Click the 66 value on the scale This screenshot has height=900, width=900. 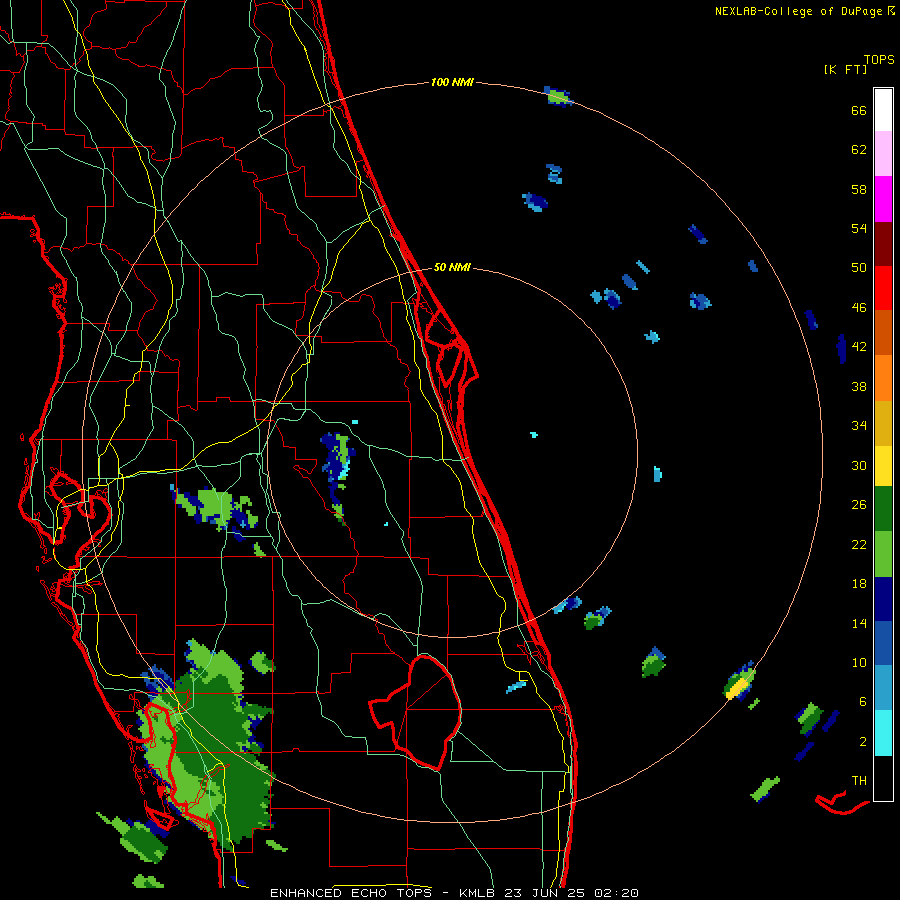click(859, 110)
